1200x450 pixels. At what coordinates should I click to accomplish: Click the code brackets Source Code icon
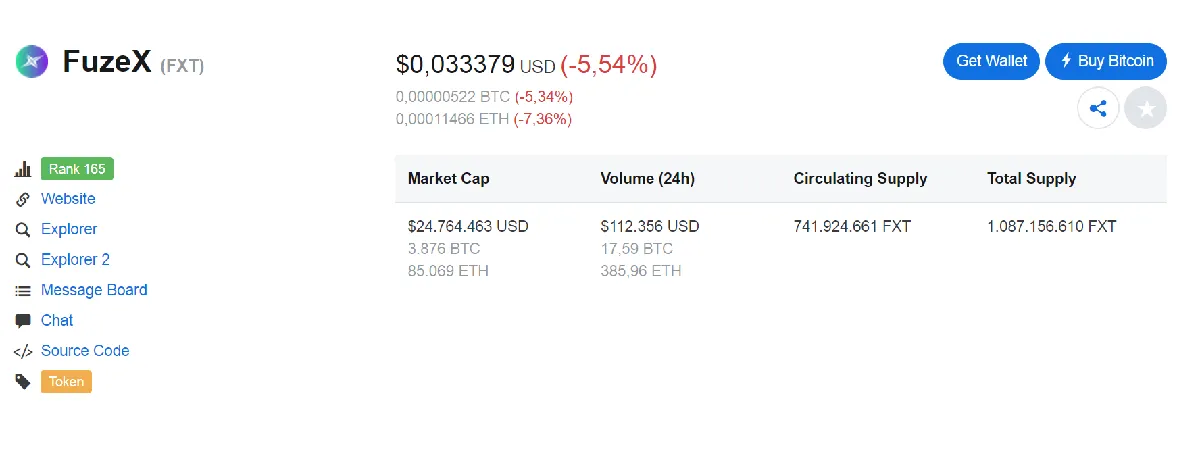click(23, 351)
